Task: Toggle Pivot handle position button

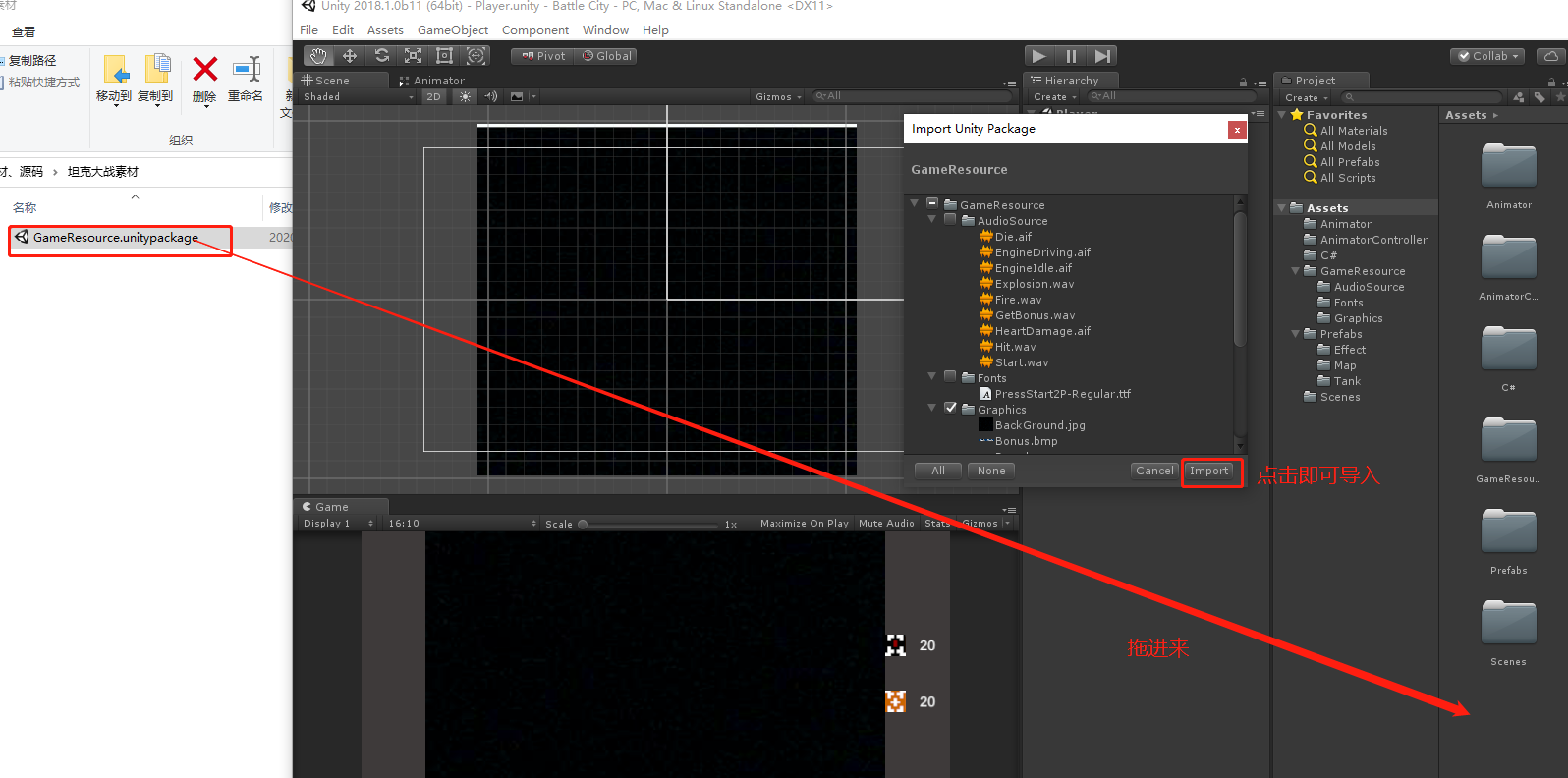Action: click(x=544, y=56)
